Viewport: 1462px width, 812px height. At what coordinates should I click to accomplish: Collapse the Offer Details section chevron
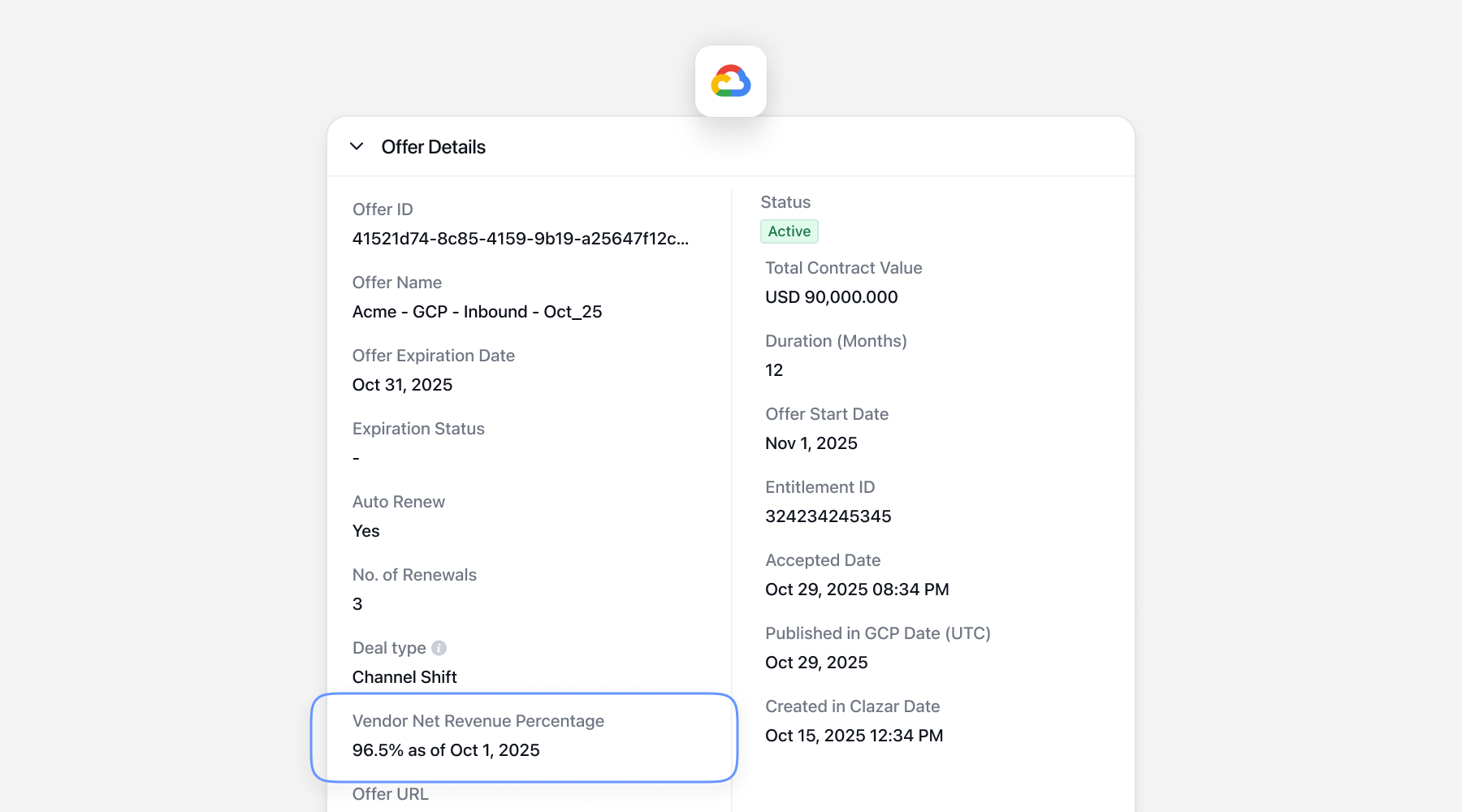357,147
